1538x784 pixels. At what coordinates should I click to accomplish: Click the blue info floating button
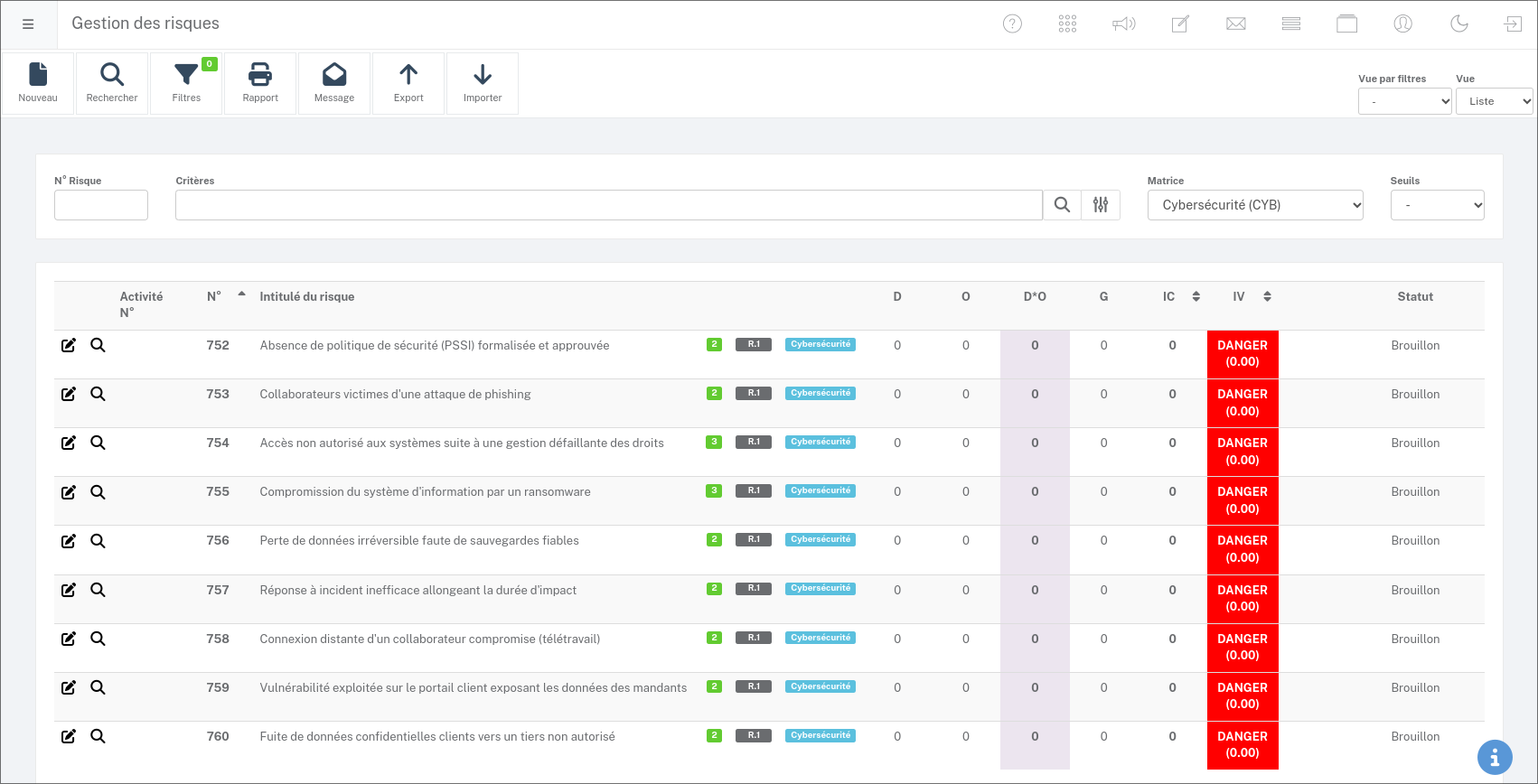tap(1495, 757)
